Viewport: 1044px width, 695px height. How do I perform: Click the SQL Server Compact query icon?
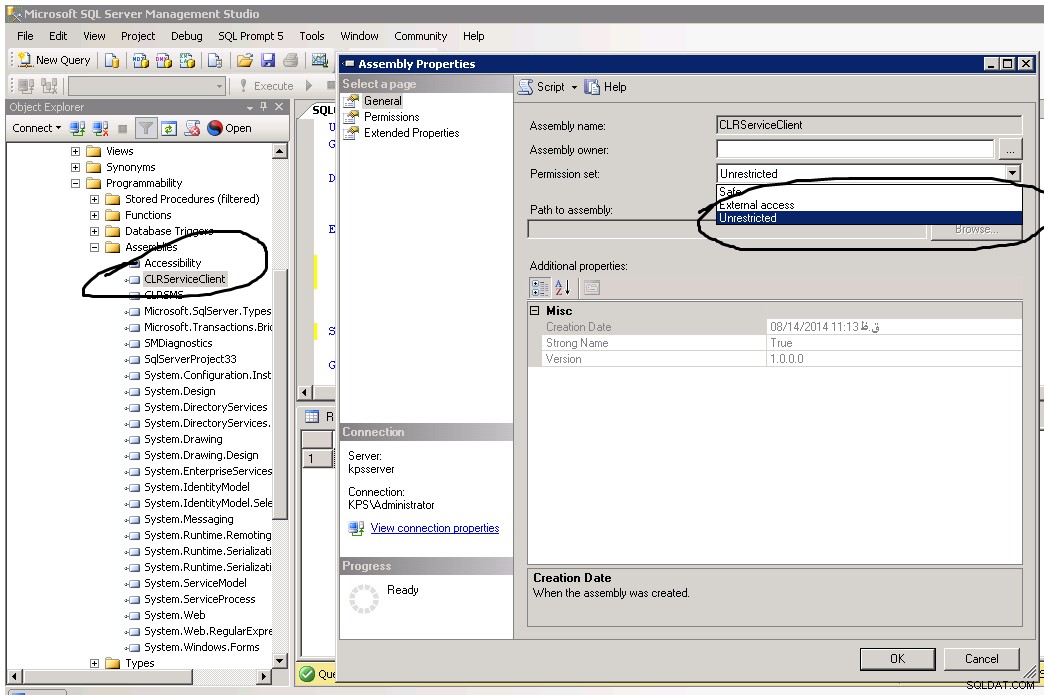pos(214,61)
